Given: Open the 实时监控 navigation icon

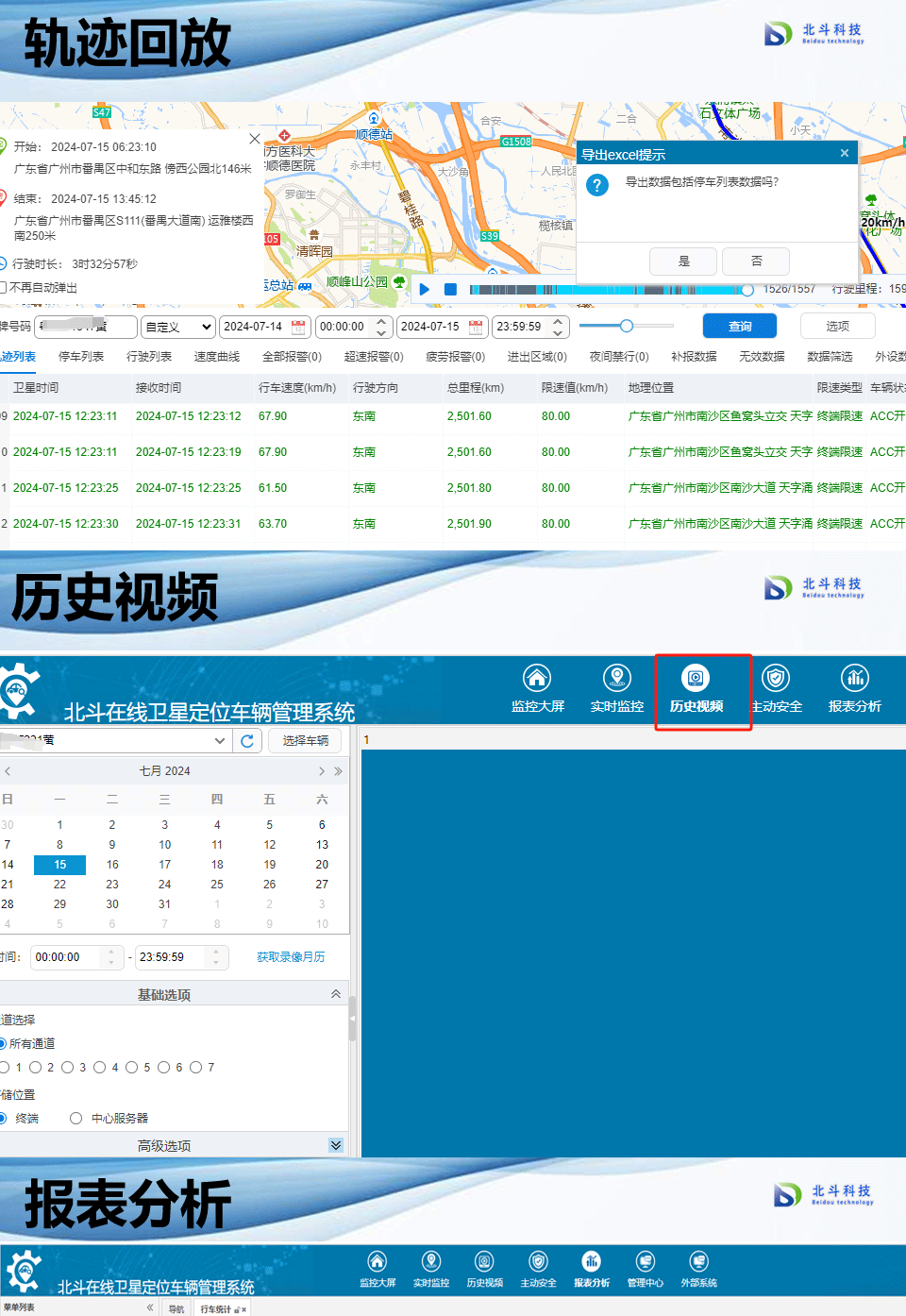Looking at the screenshot, I should 616,679.
